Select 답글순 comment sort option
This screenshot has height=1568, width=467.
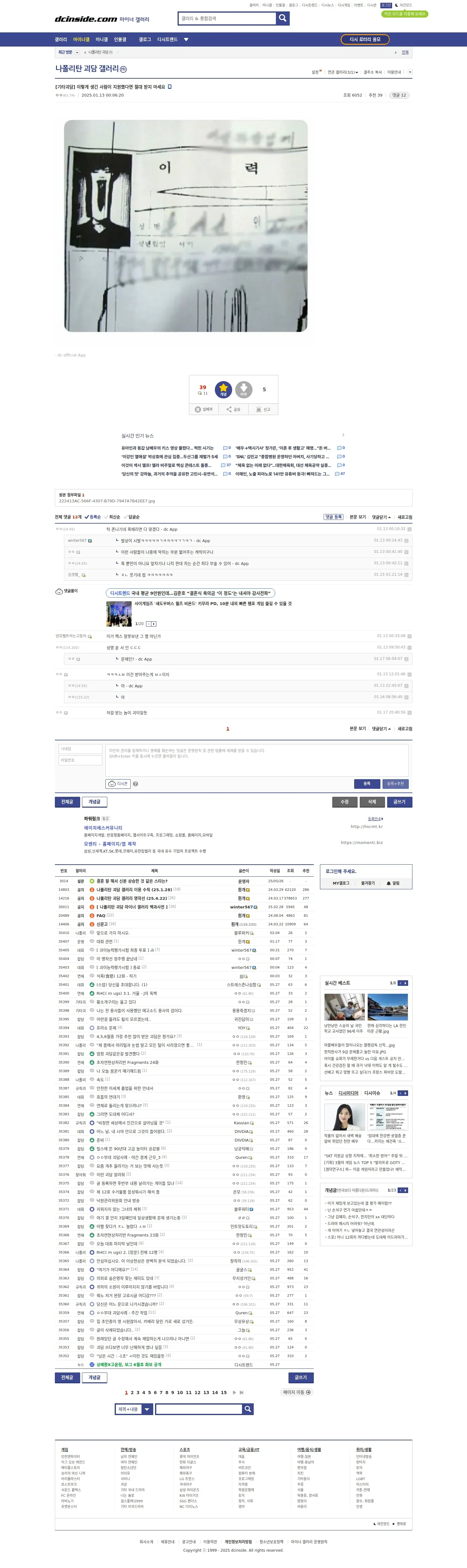[132, 517]
